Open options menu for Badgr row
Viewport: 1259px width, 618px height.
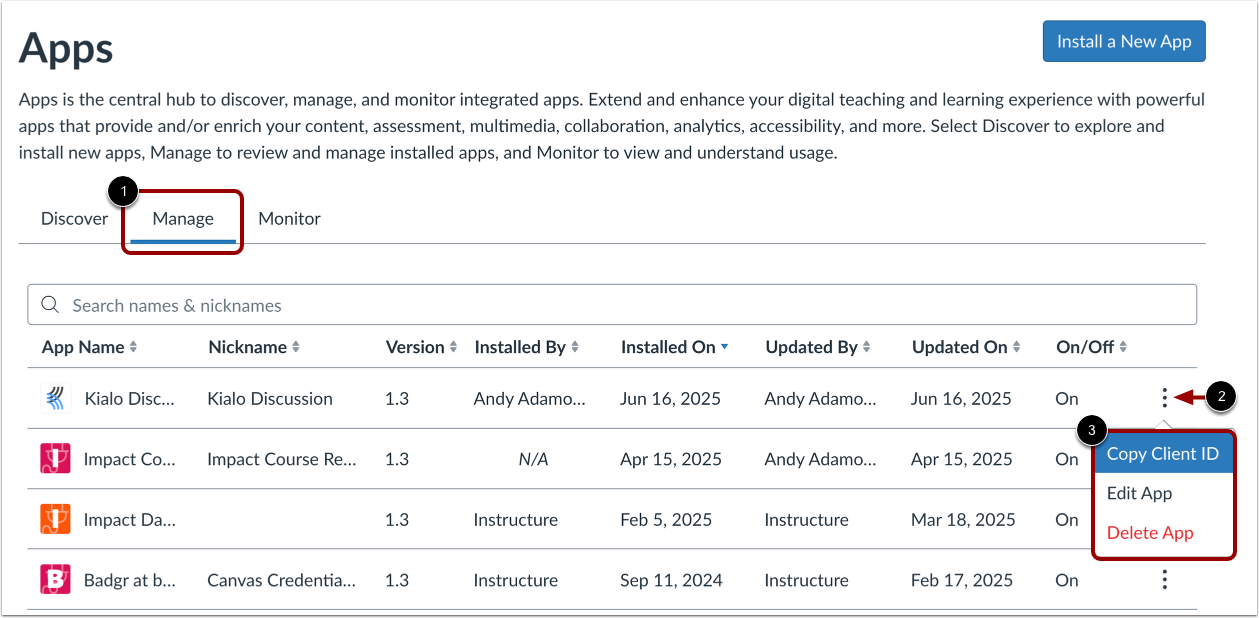point(1164,580)
